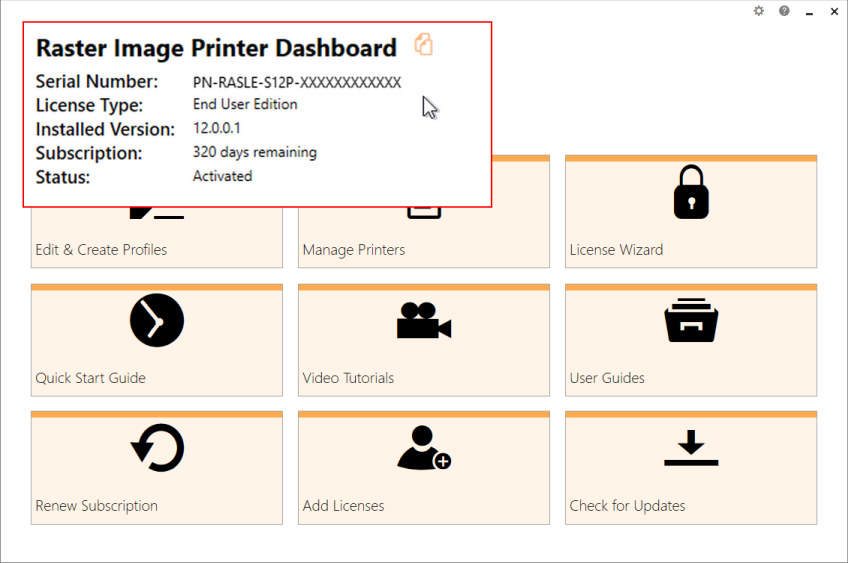Click the Serial Number: label
The image size is (848, 563).
pos(97,82)
